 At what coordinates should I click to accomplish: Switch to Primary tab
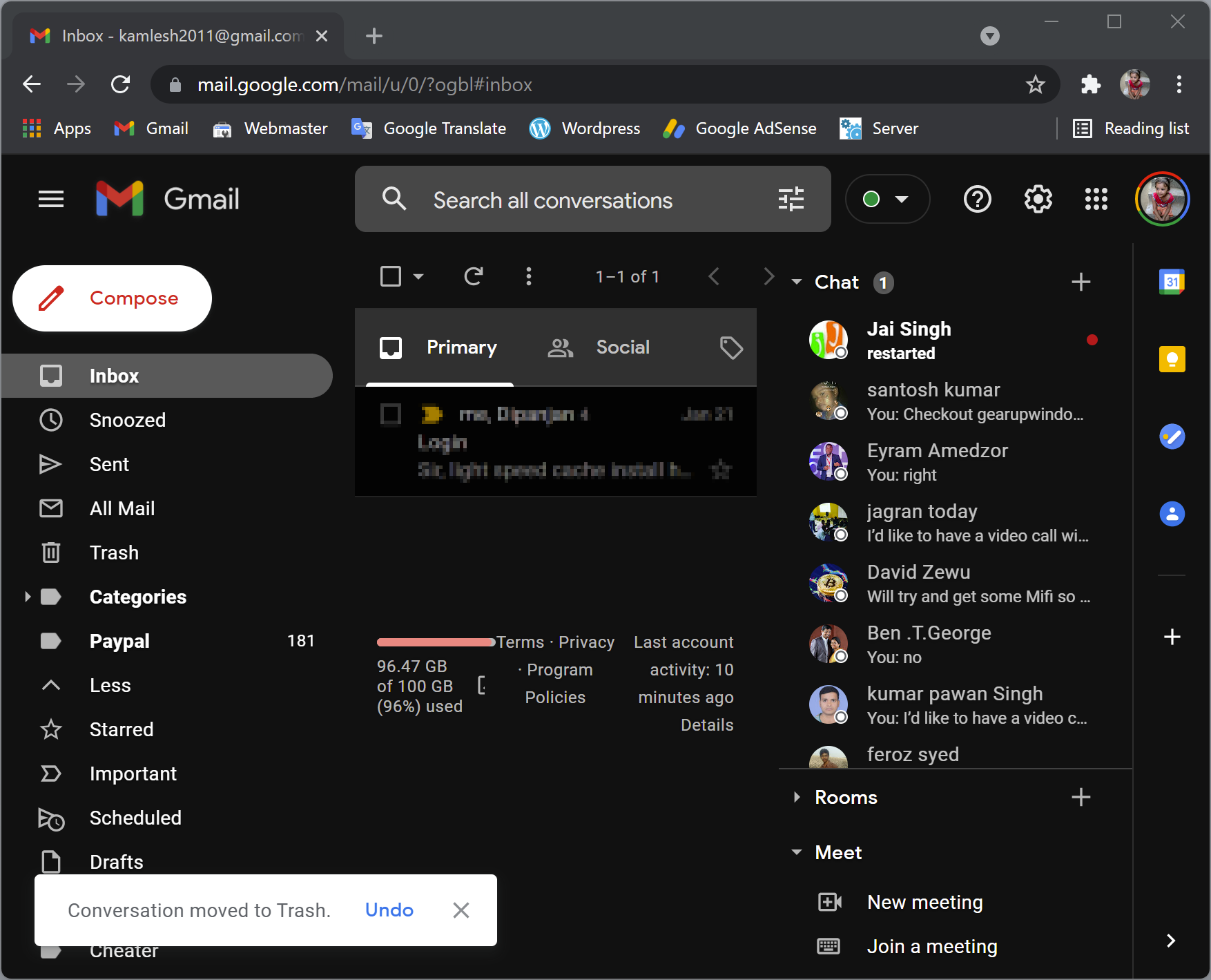click(440, 347)
